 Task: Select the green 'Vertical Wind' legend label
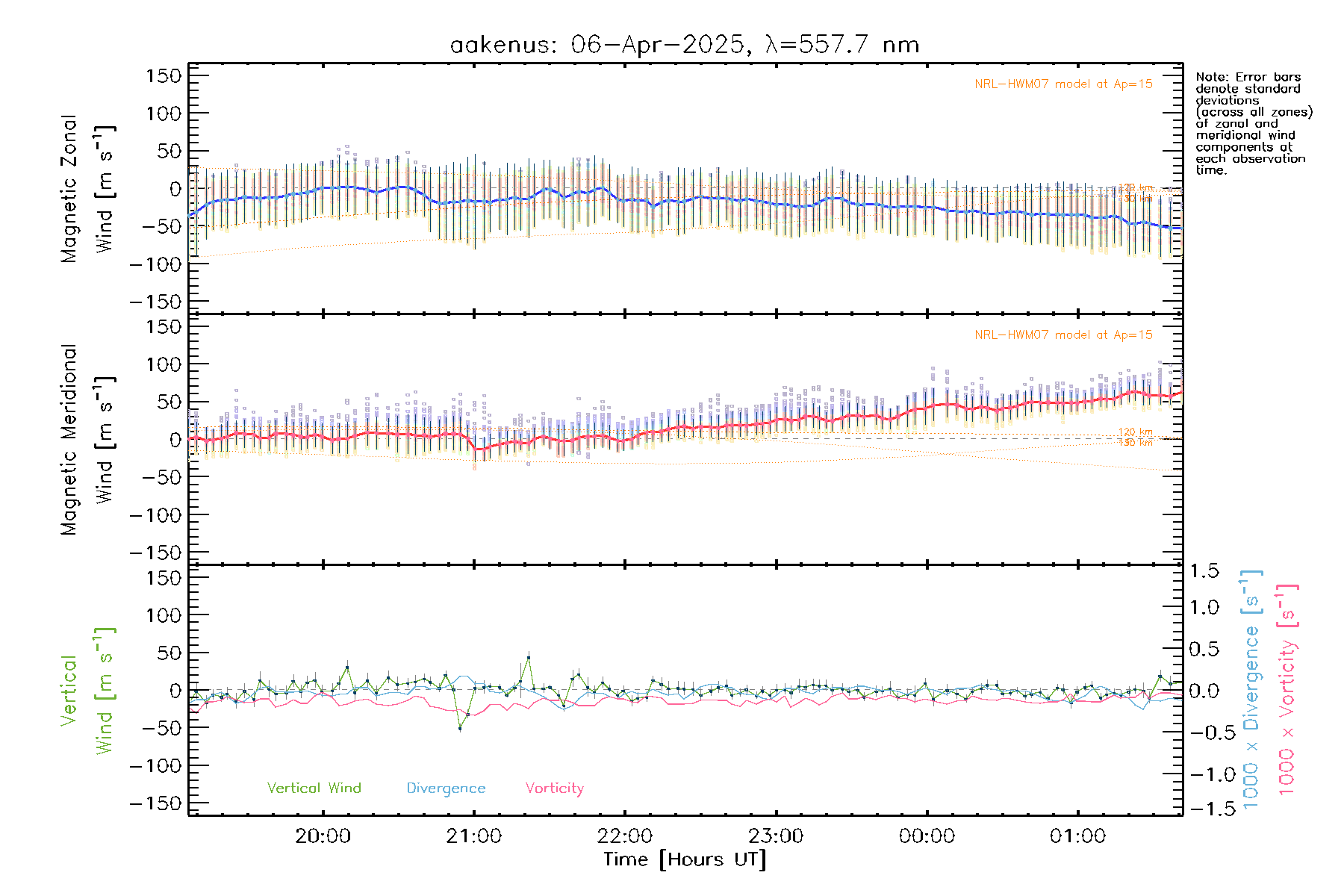[314, 788]
